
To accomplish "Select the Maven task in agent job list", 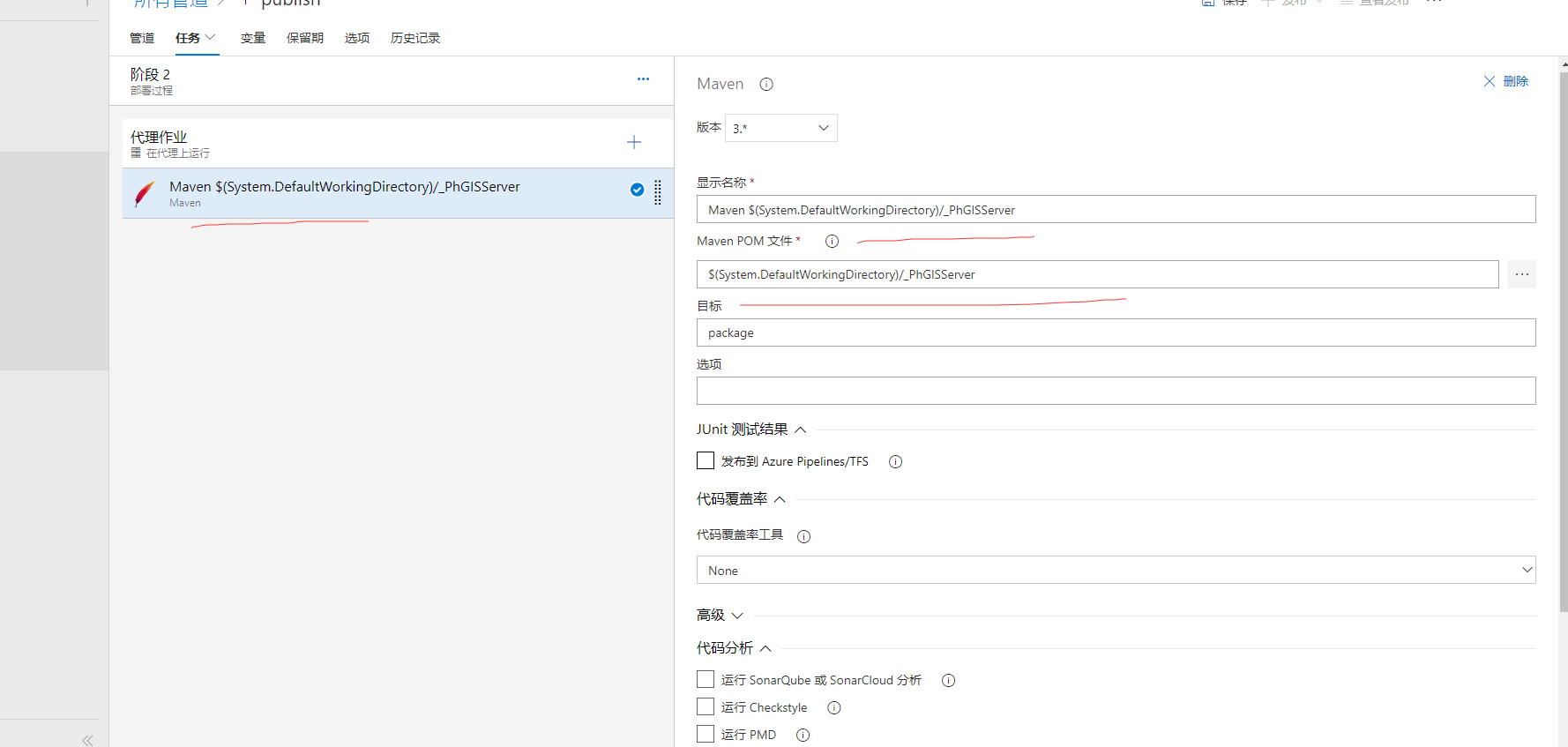I will coord(370,193).
